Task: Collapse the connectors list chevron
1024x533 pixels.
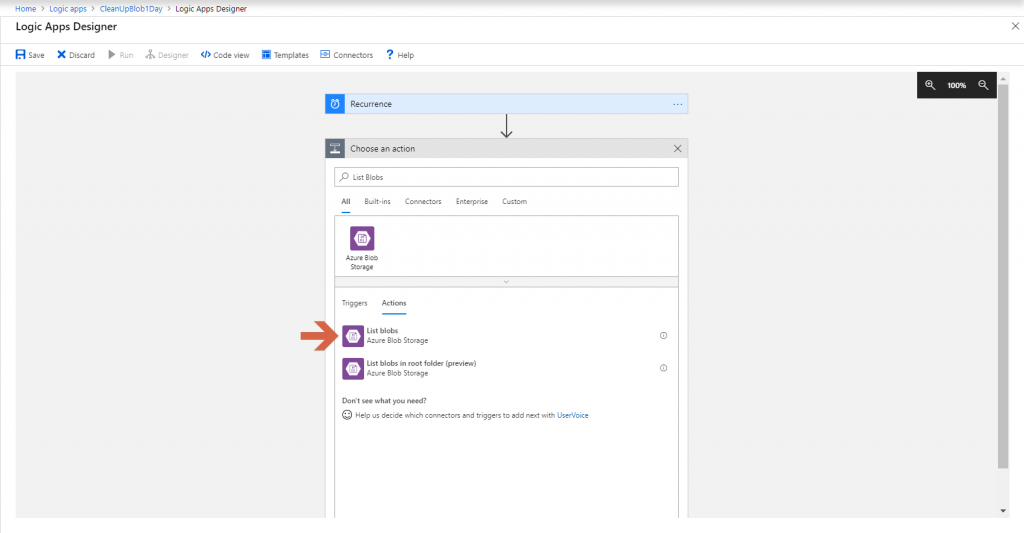Action: click(506, 282)
